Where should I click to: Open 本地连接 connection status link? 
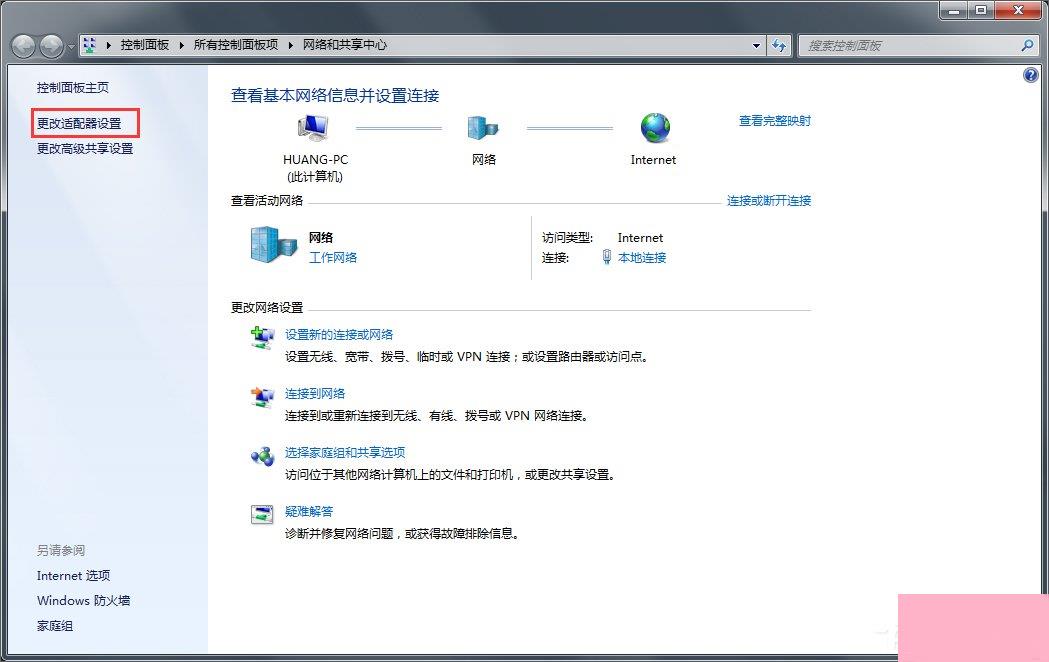[x=642, y=257]
